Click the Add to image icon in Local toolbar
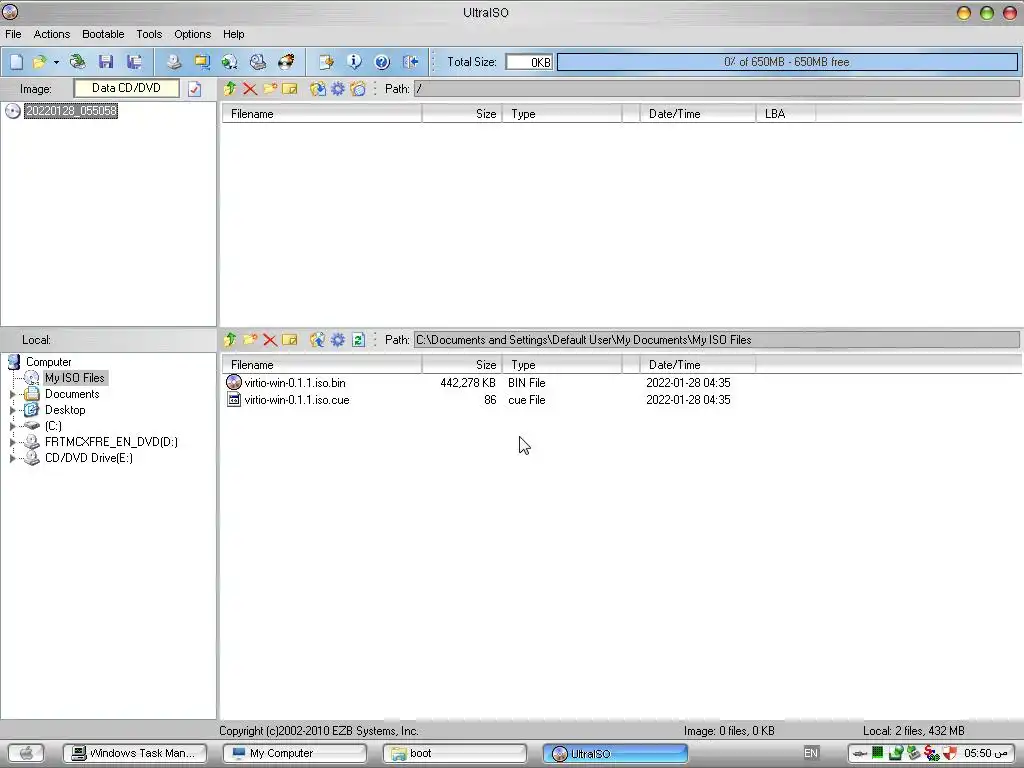Viewport: 1024px width, 768px height. (x=317, y=340)
